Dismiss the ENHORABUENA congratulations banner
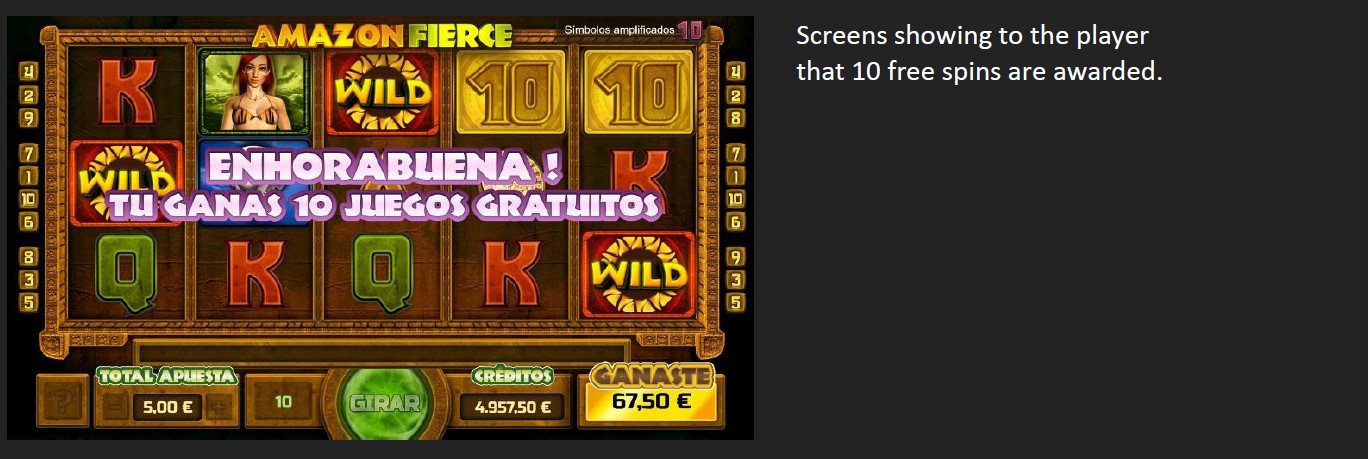Image resolution: width=1368 pixels, height=459 pixels. pyautogui.click(x=384, y=186)
